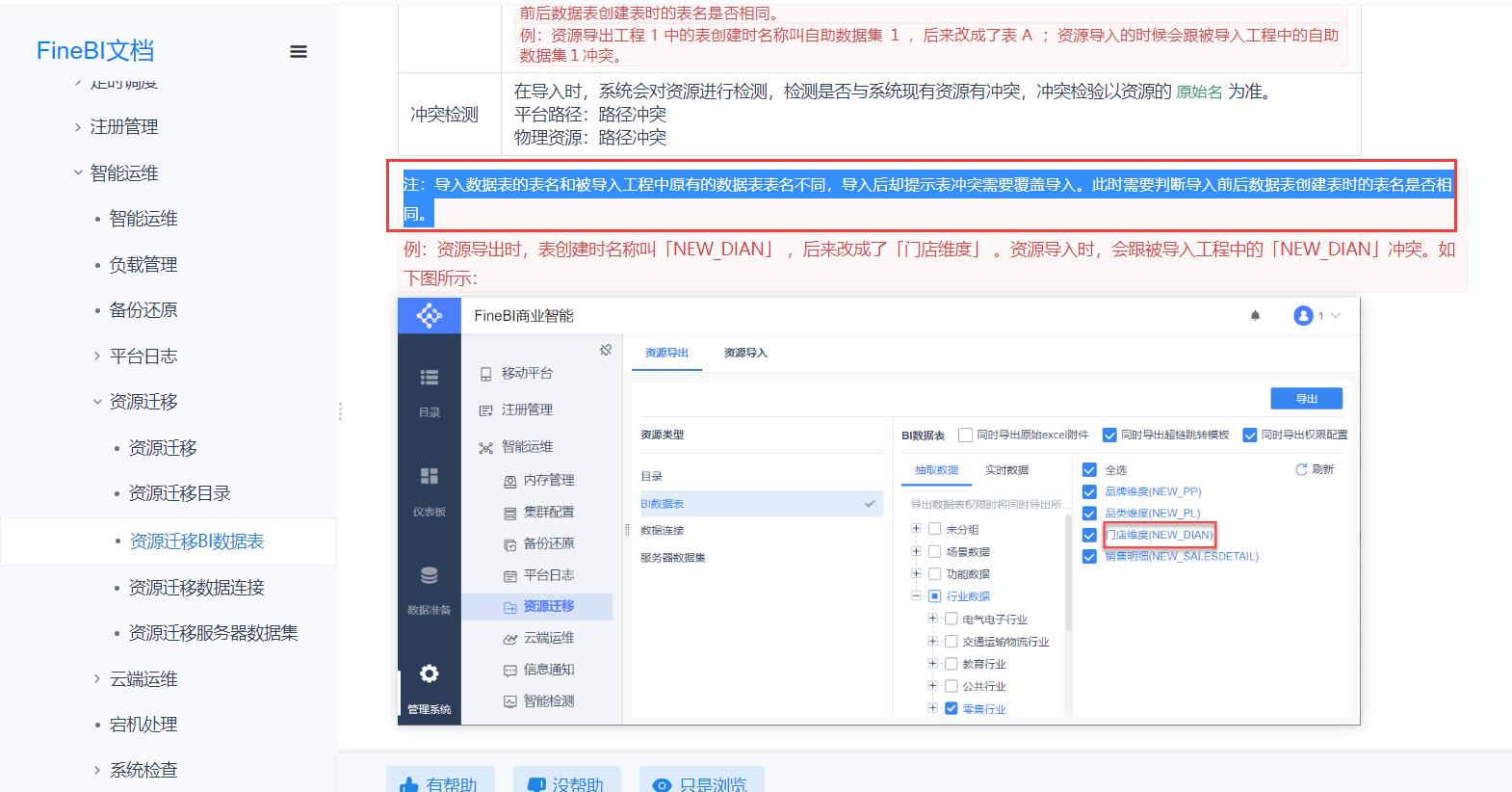Switch to the 实时数据 tab
1512x792 pixels.
(1006, 470)
